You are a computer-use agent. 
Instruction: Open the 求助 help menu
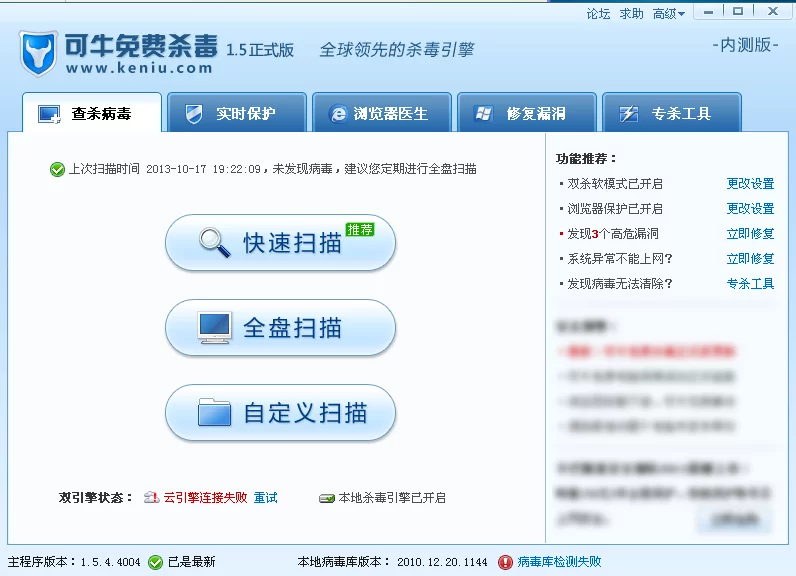(632, 14)
